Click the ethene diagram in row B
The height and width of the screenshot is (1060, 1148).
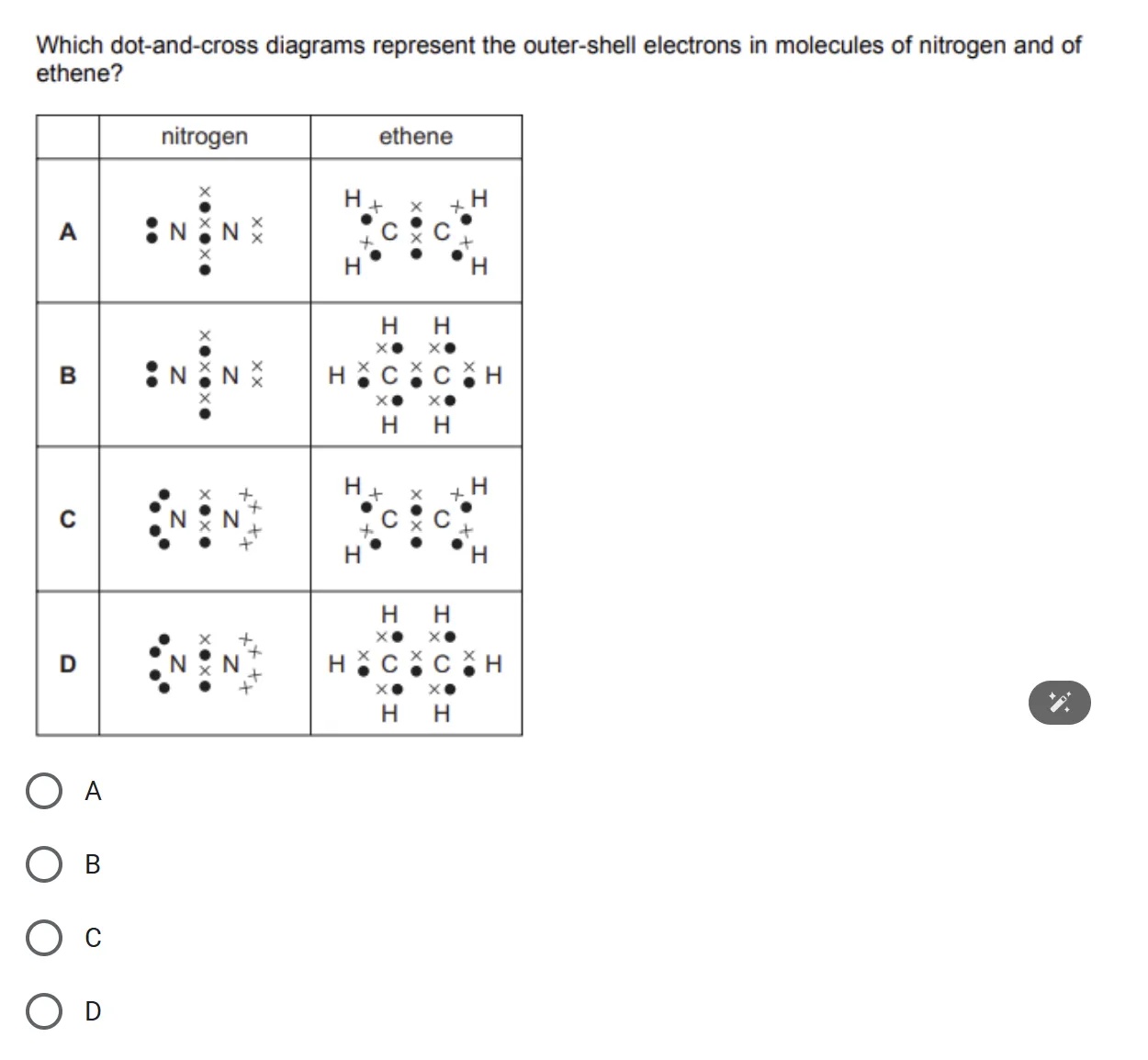tap(414, 375)
